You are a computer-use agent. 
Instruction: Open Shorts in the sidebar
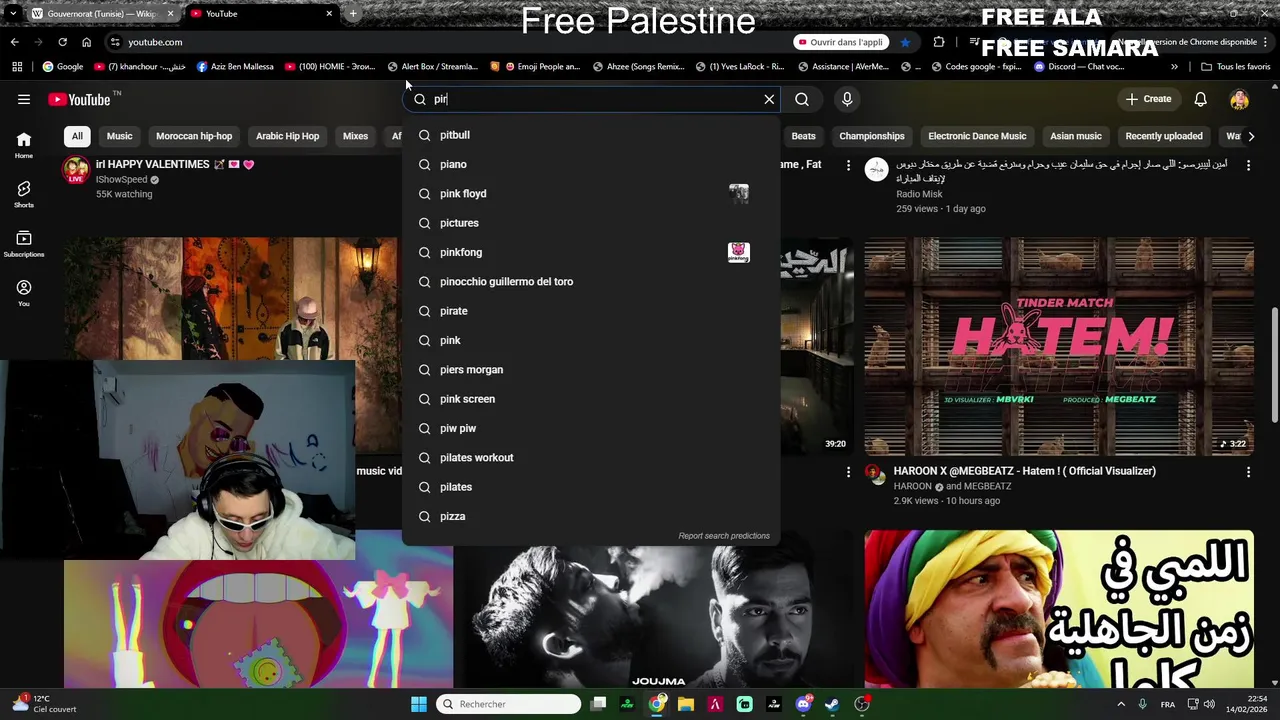coord(24,194)
